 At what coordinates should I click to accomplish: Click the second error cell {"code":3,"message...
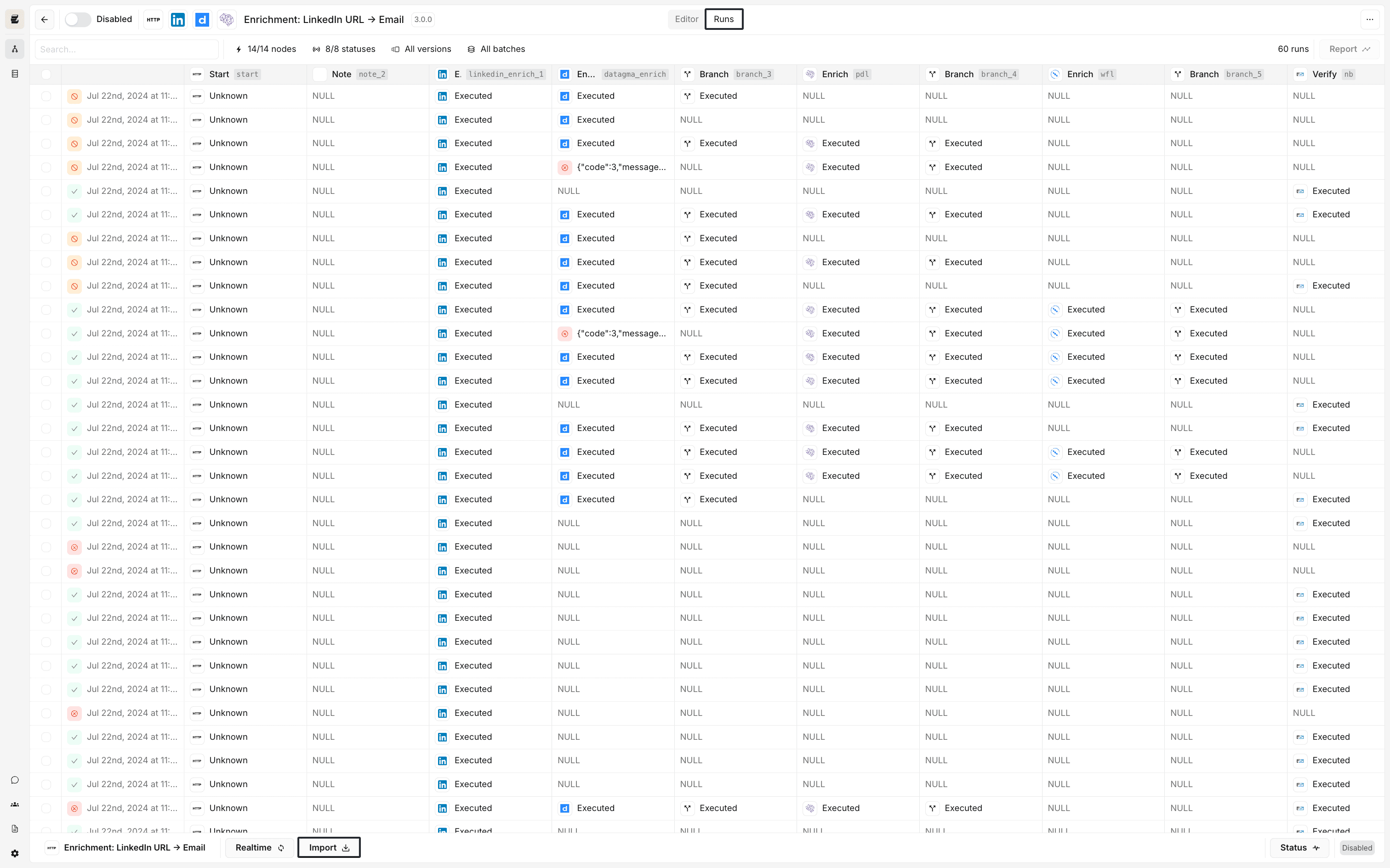[613, 334]
